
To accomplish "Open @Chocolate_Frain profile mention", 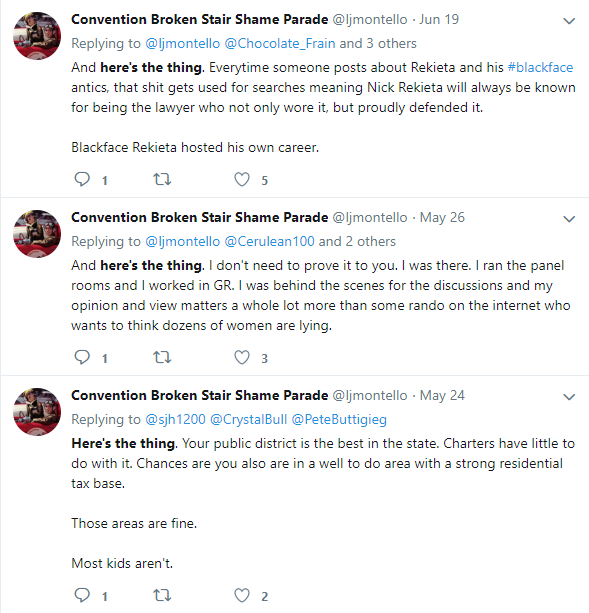I will click(280, 43).
